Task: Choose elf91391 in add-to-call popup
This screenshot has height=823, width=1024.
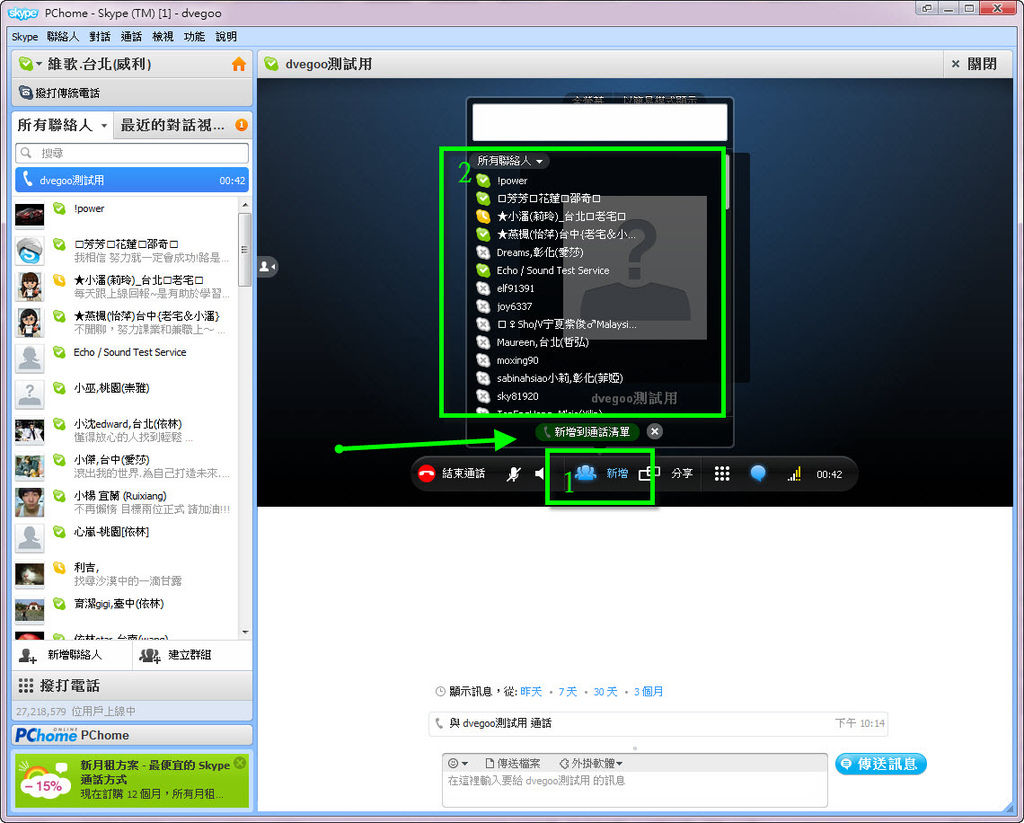Action: tap(515, 288)
